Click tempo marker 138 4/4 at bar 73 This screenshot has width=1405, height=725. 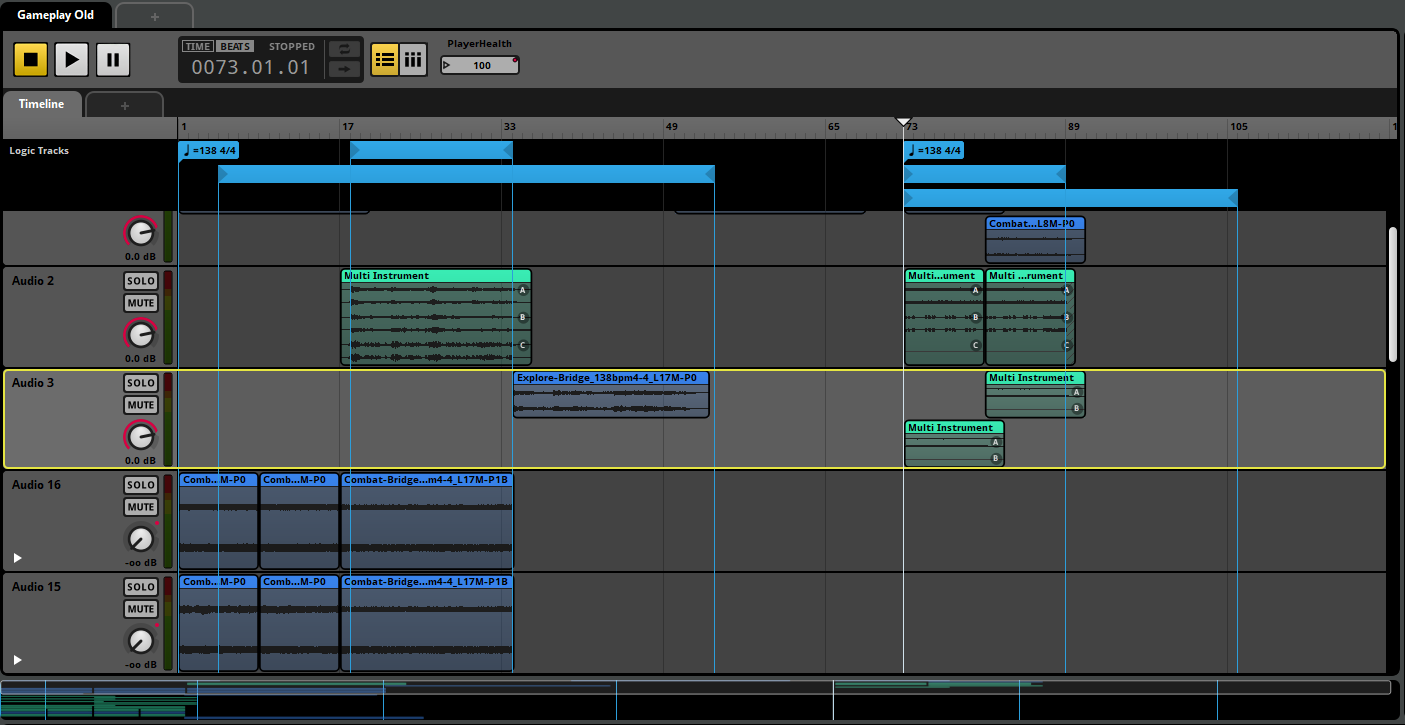click(934, 151)
